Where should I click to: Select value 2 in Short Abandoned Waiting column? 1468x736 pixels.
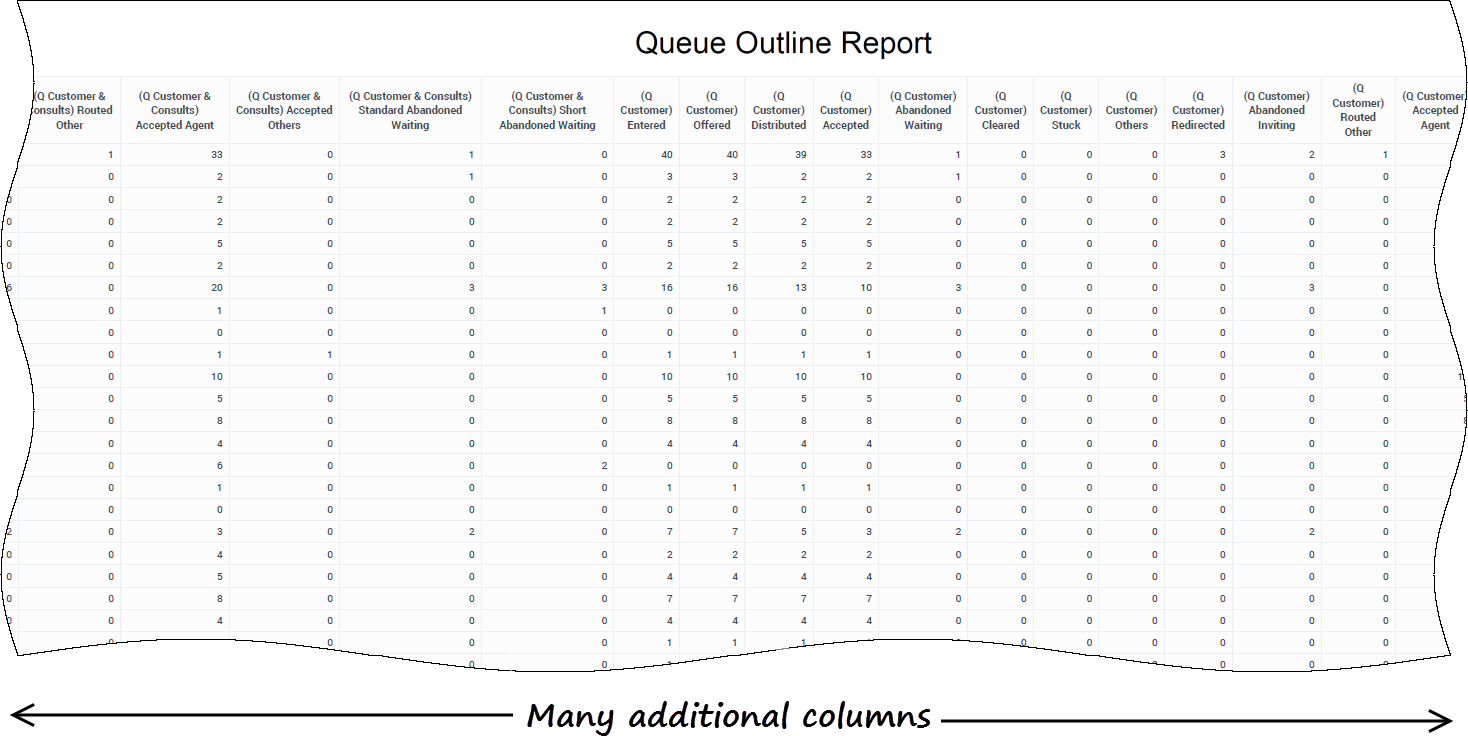tap(604, 466)
